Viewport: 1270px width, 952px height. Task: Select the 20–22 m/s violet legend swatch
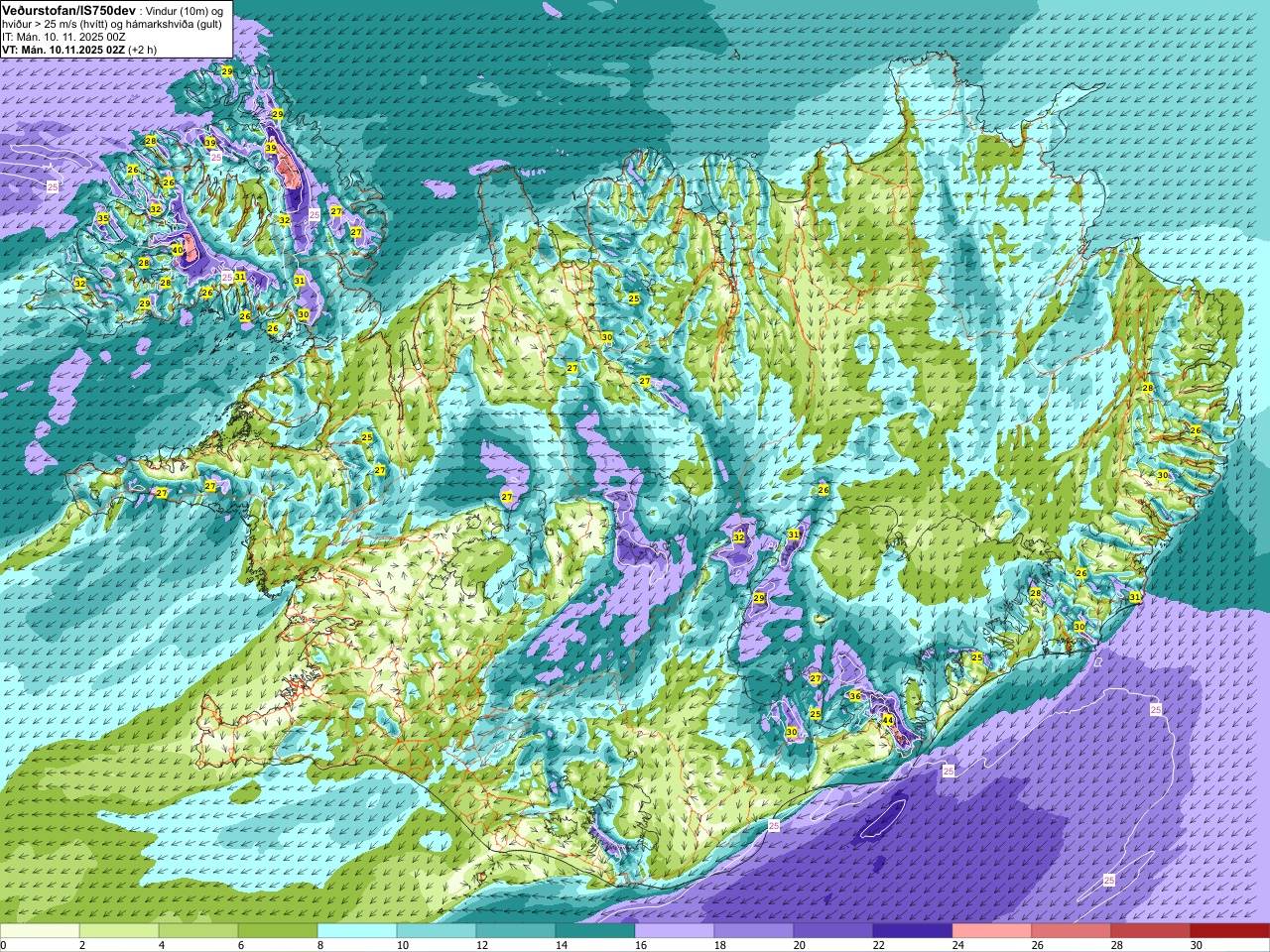click(x=833, y=930)
